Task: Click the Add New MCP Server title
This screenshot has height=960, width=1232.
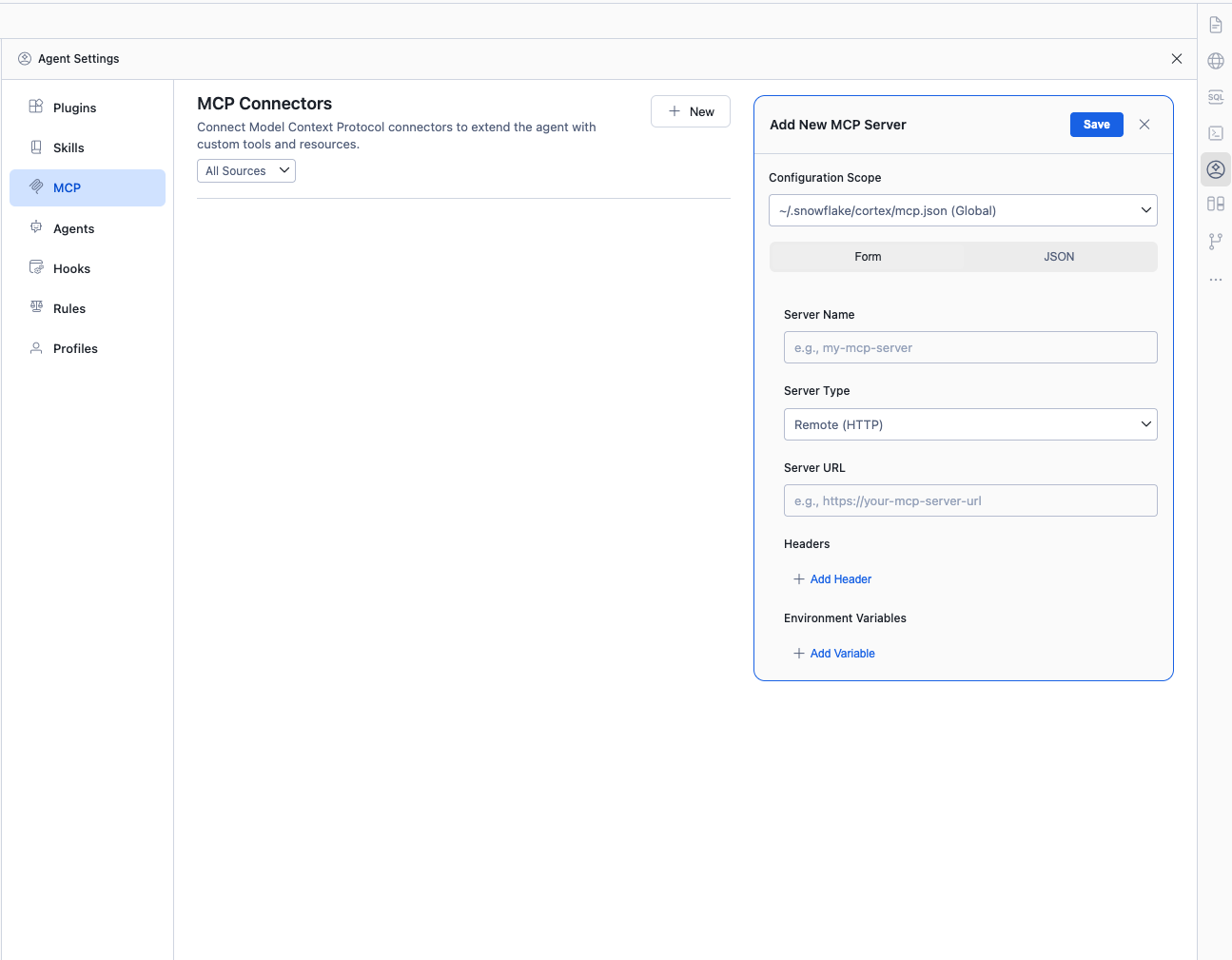Action: pyautogui.click(x=838, y=125)
